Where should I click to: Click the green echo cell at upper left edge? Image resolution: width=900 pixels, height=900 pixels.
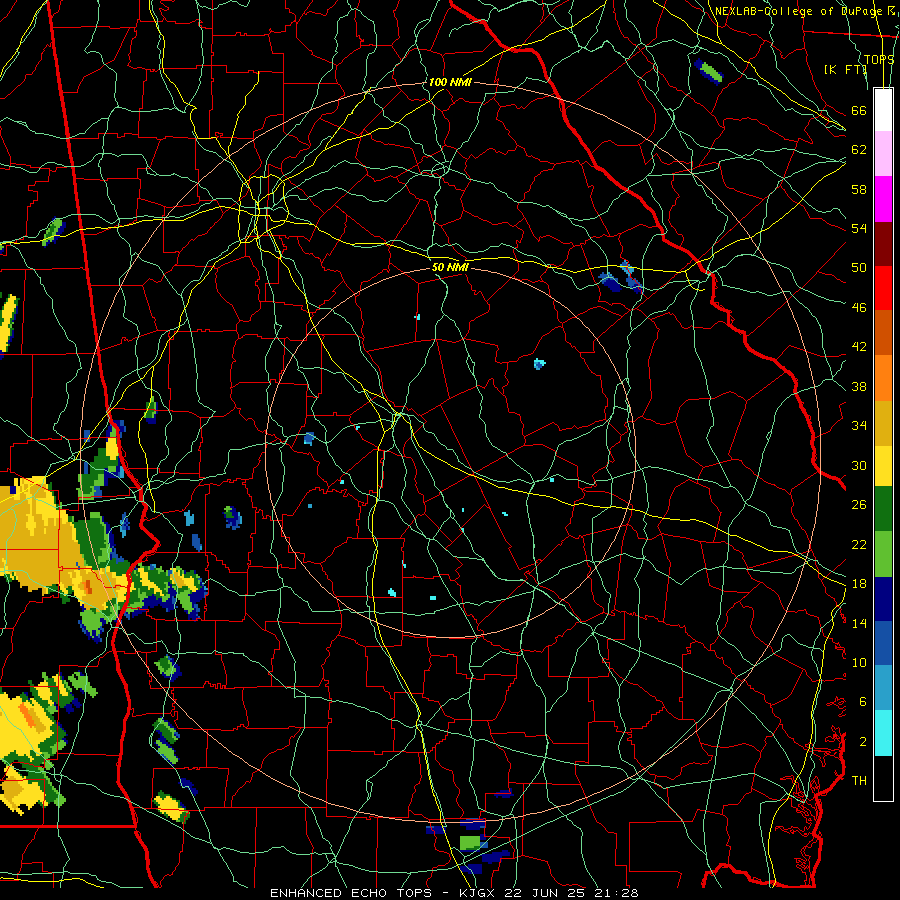(53, 231)
